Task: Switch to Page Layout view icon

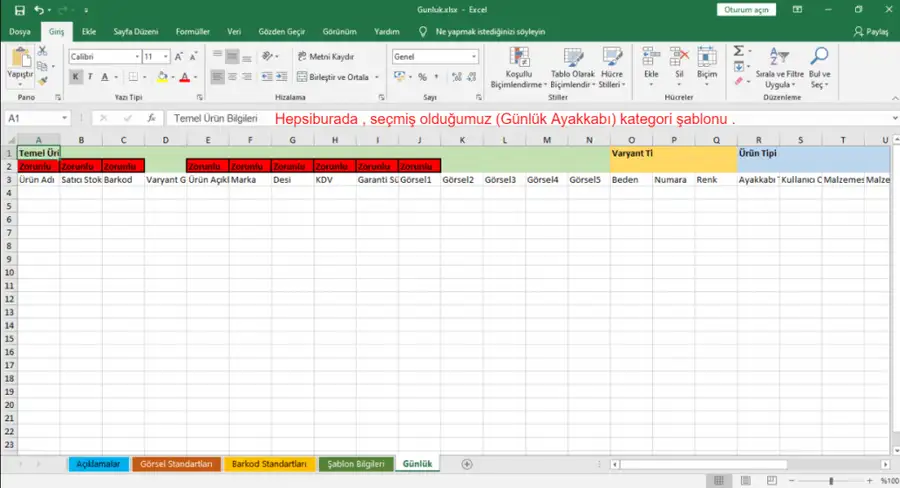Action: (746, 481)
